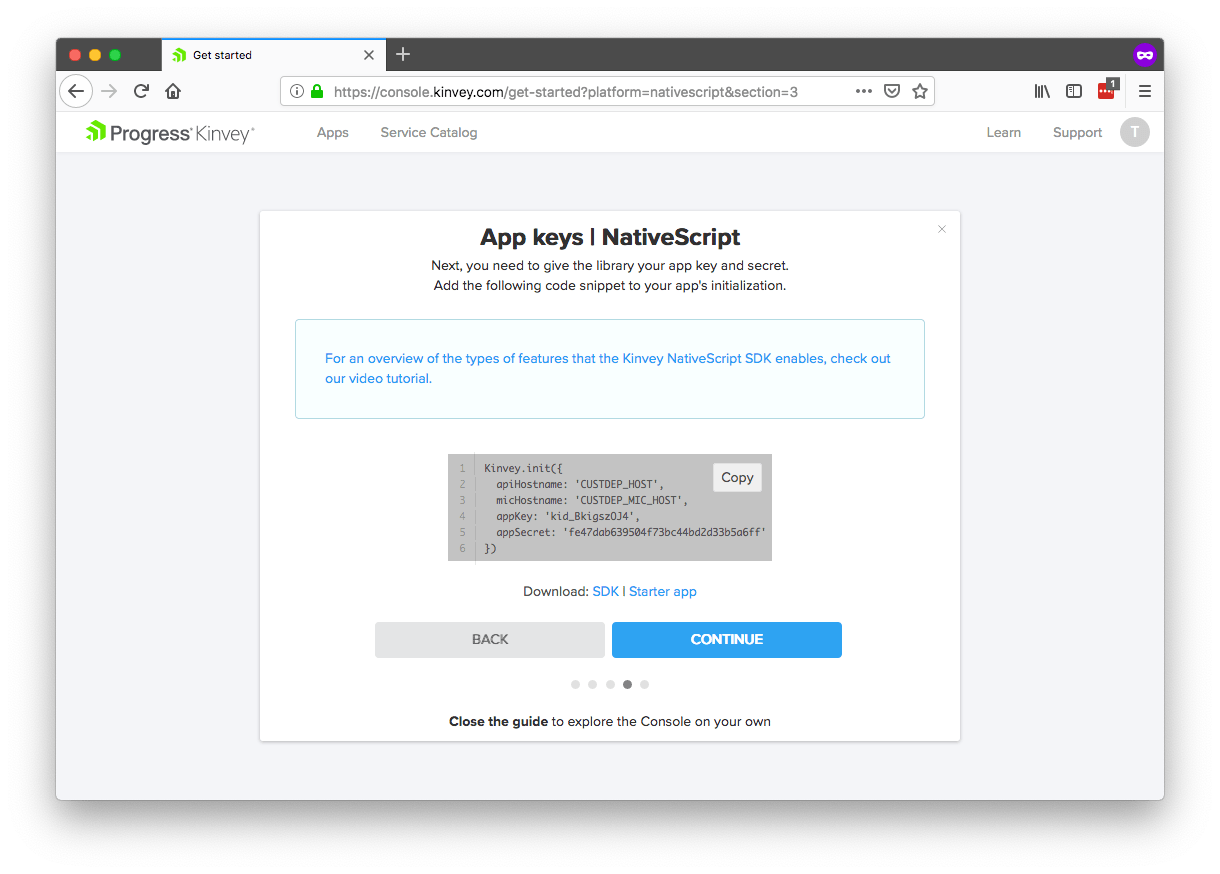Open Service Catalog in the navigation

tap(428, 132)
